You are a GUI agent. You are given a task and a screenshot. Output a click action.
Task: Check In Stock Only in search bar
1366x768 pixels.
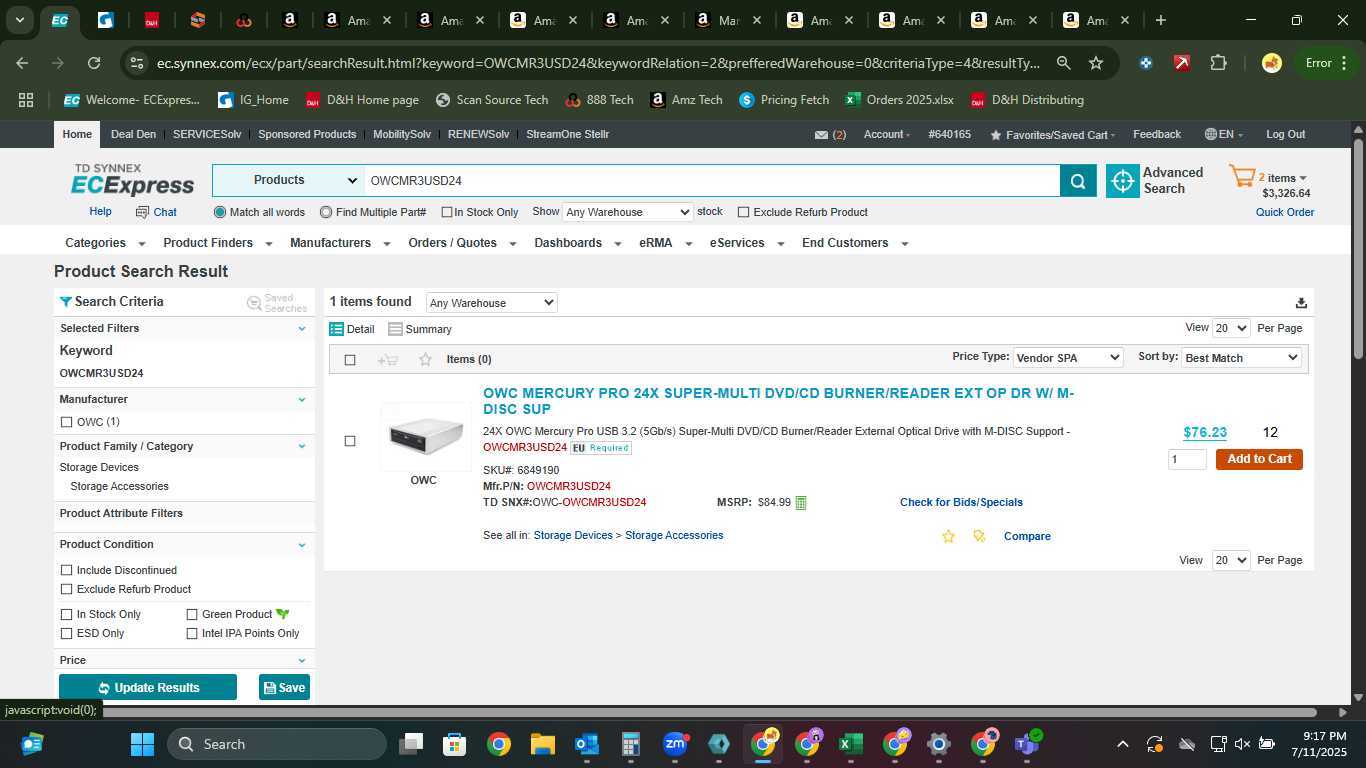pyautogui.click(x=447, y=212)
